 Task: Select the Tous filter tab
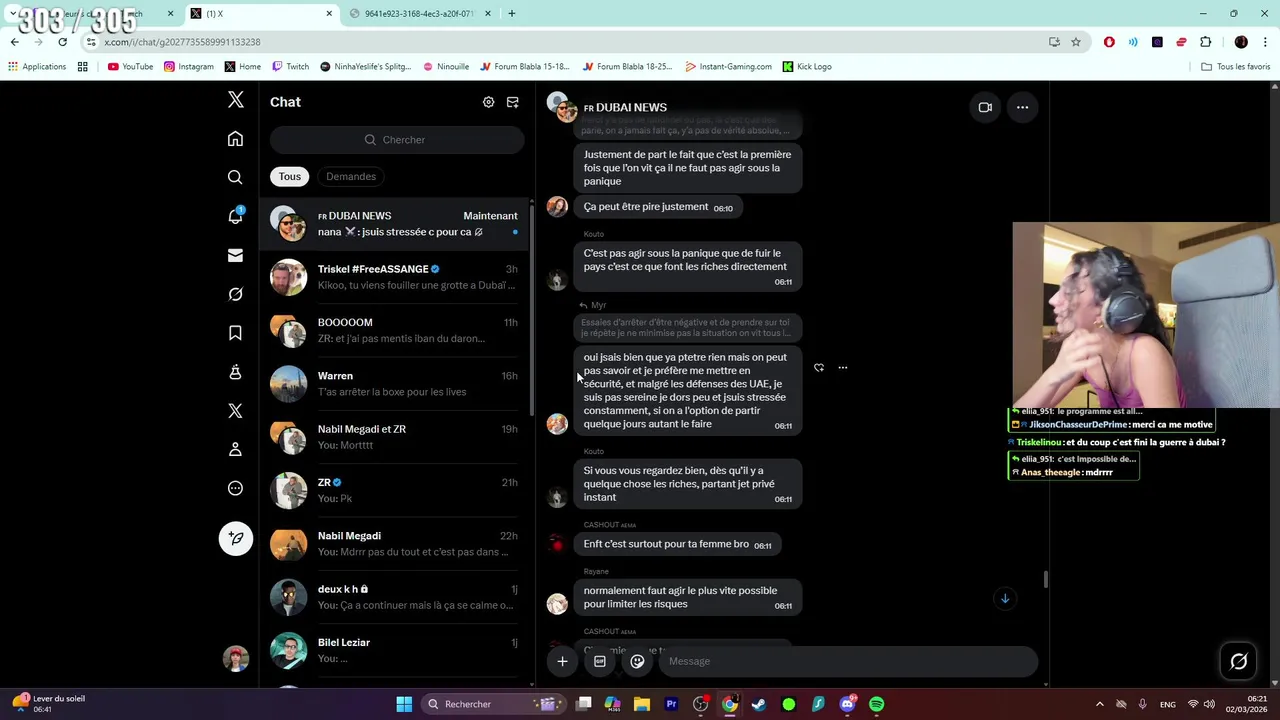pyautogui.click(x=290, y=176)
